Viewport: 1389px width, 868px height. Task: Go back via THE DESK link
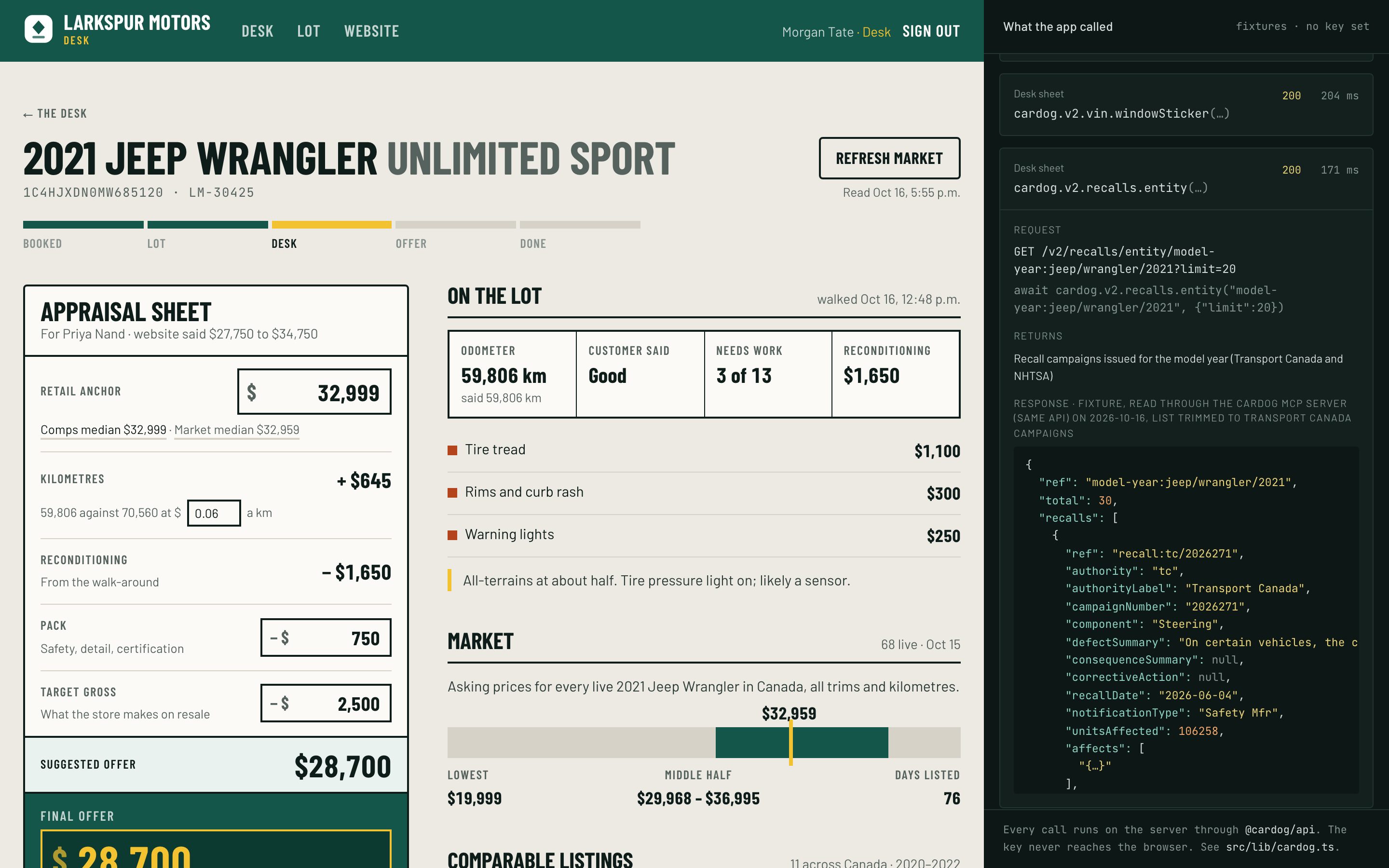tap(55, 114)
